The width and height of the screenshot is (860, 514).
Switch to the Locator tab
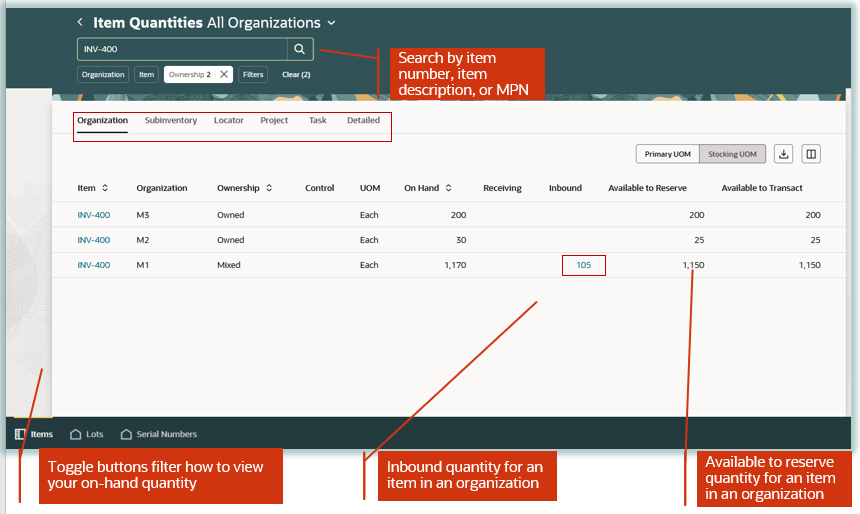click(x=229, y=120)
